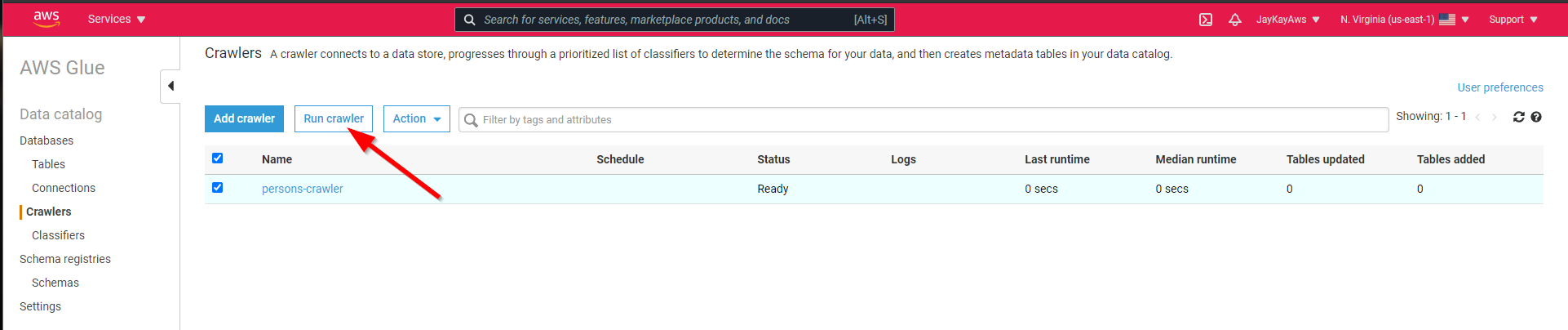Expand the Services dropdown menu

[x=117, y=19]
